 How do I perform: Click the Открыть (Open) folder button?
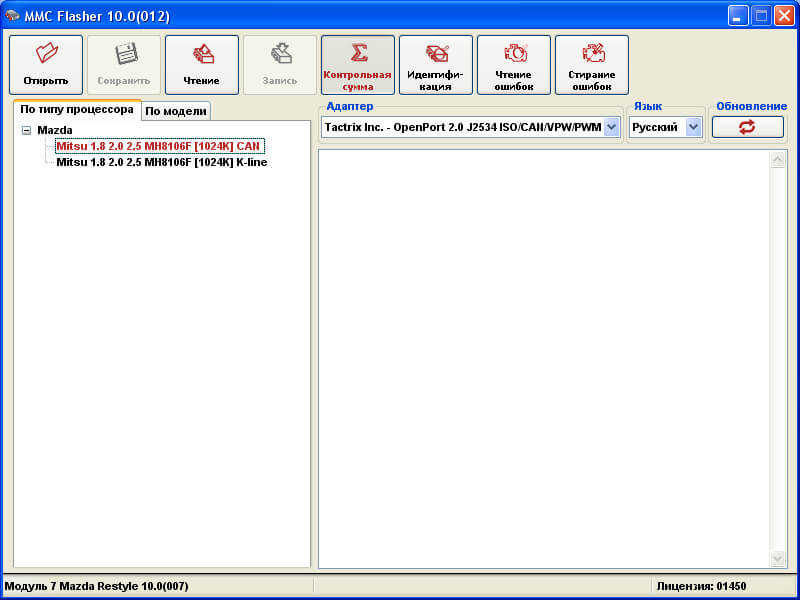tap(46, 65)
